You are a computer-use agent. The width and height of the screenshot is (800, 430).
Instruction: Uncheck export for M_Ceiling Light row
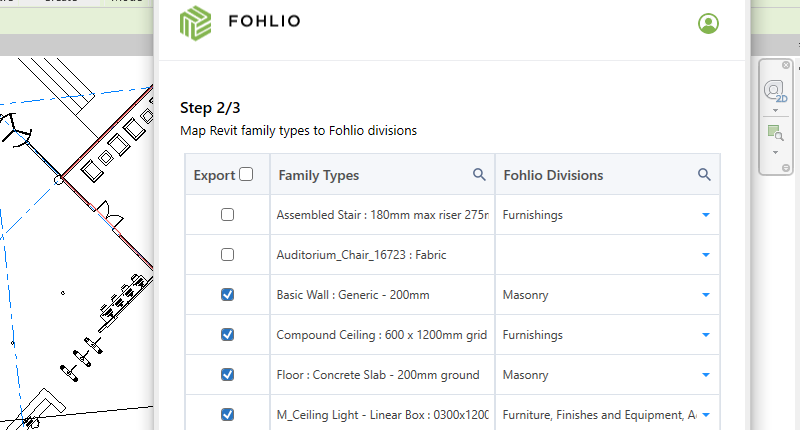point(228,415)
